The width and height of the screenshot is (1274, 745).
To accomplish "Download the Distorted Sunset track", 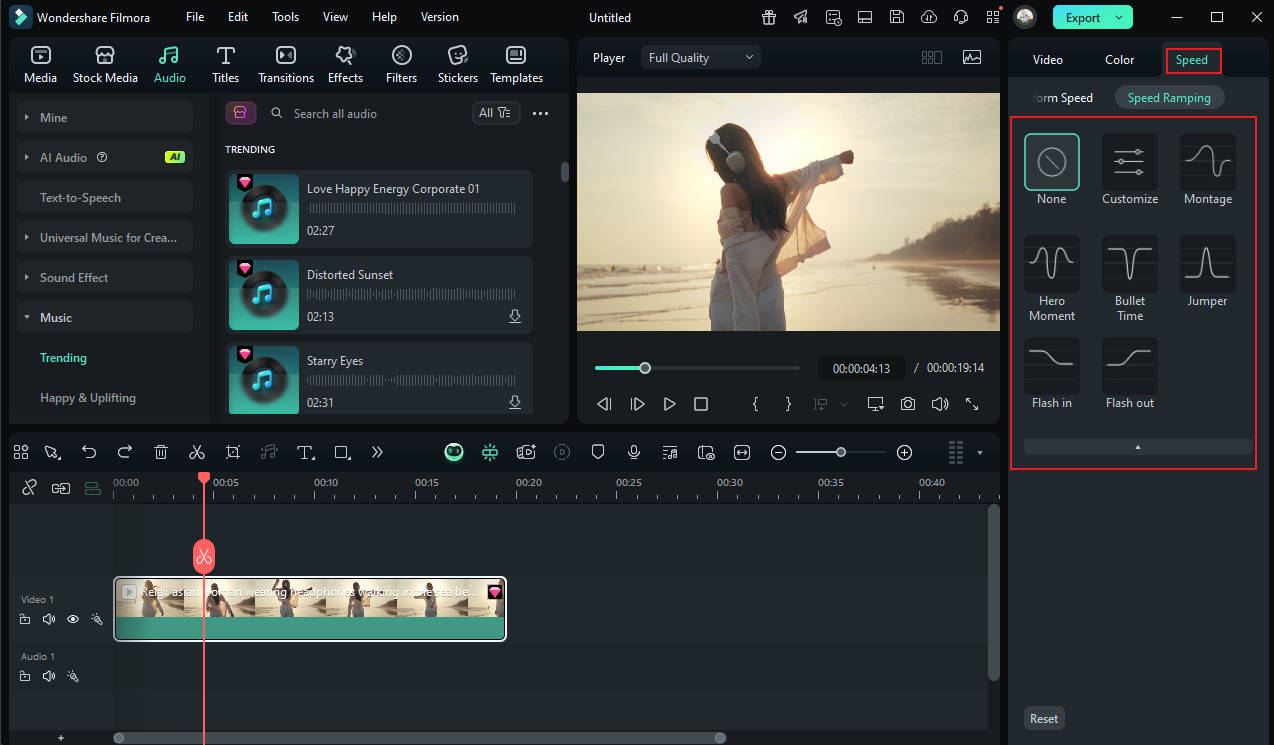I will pos(515,316).
